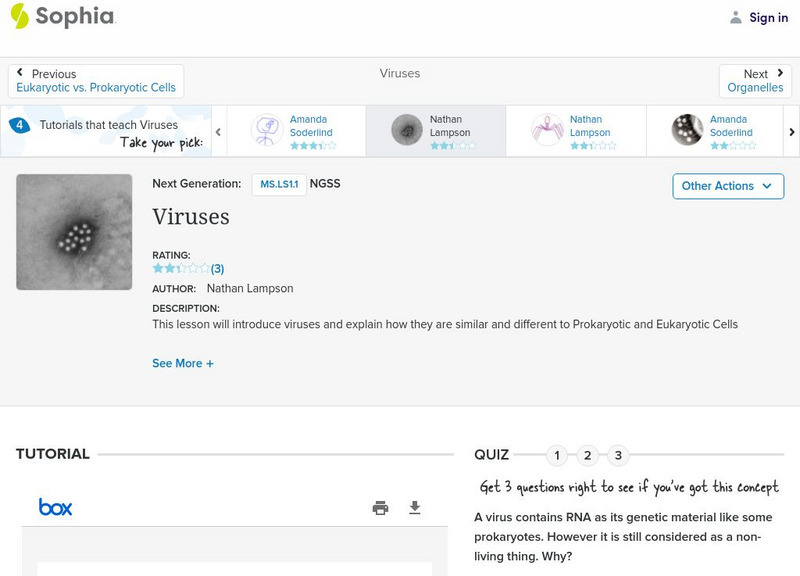Go to quiz question 2
Viewport: 800px width, 576px height.
coord(588,456)
